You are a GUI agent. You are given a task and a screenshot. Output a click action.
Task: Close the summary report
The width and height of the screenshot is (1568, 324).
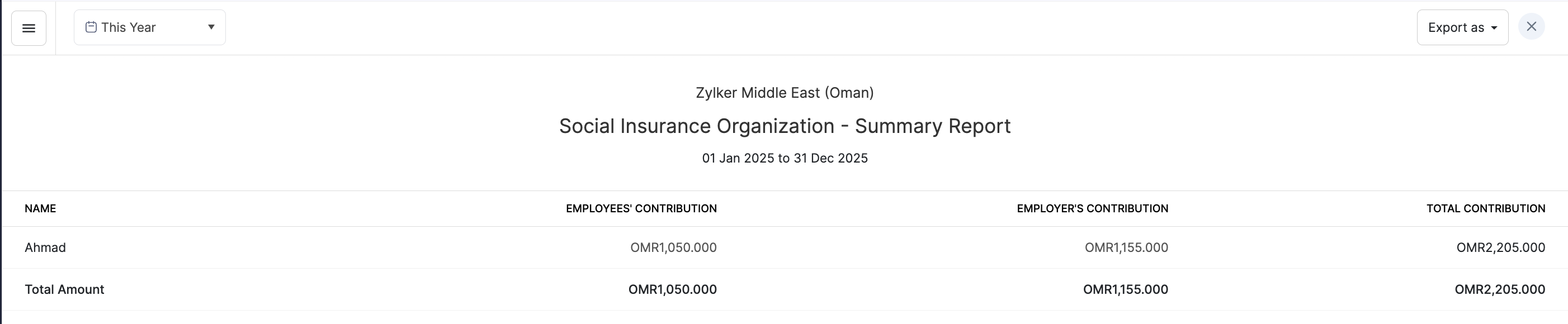click(x=1531, y=27)
